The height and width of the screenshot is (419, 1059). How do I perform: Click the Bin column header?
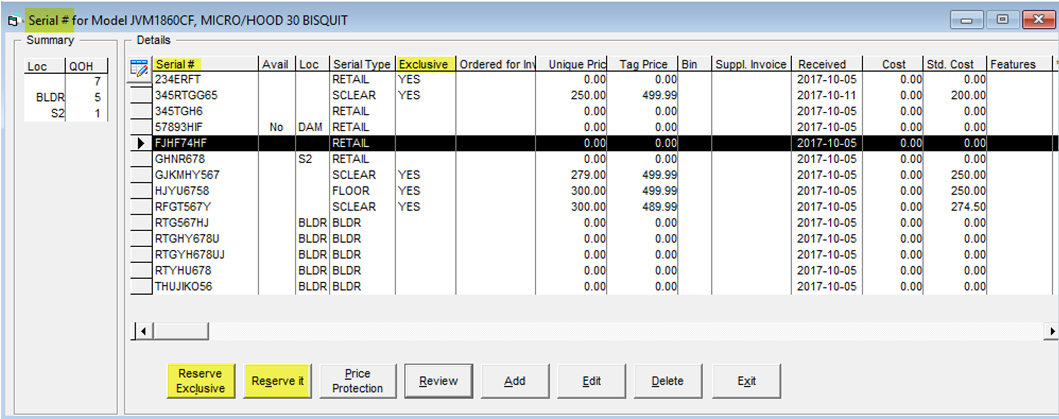point(695,64)
